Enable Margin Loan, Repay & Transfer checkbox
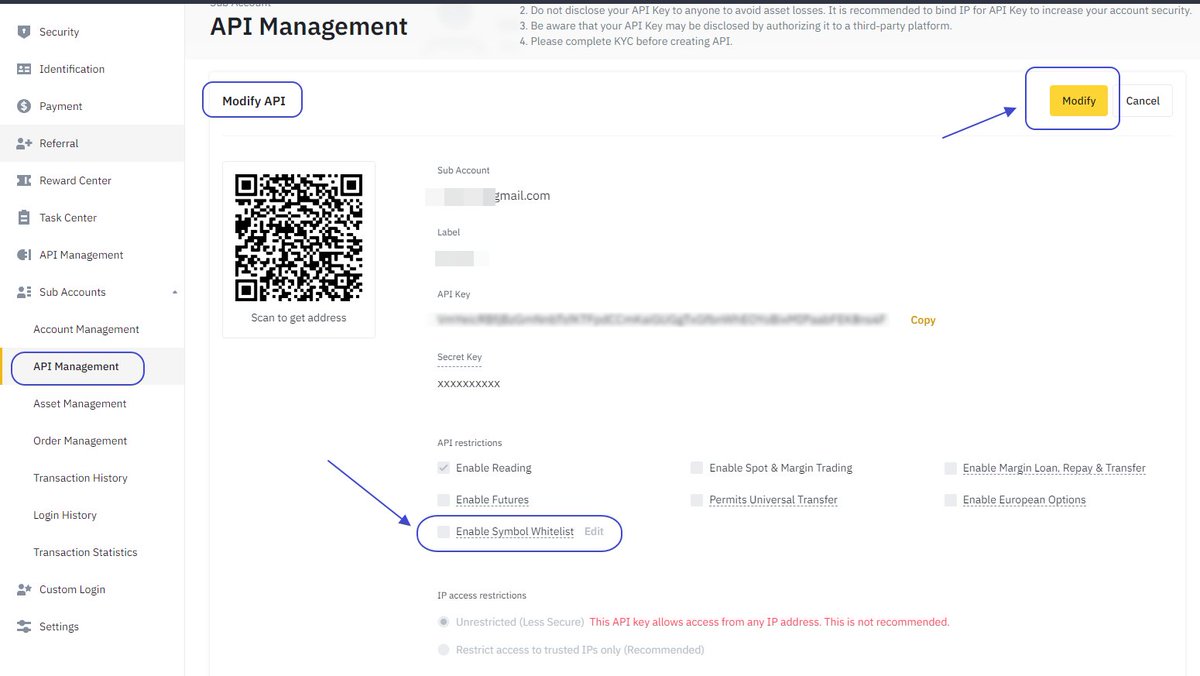Viewport: 1200px width, 676px height. 950,467
